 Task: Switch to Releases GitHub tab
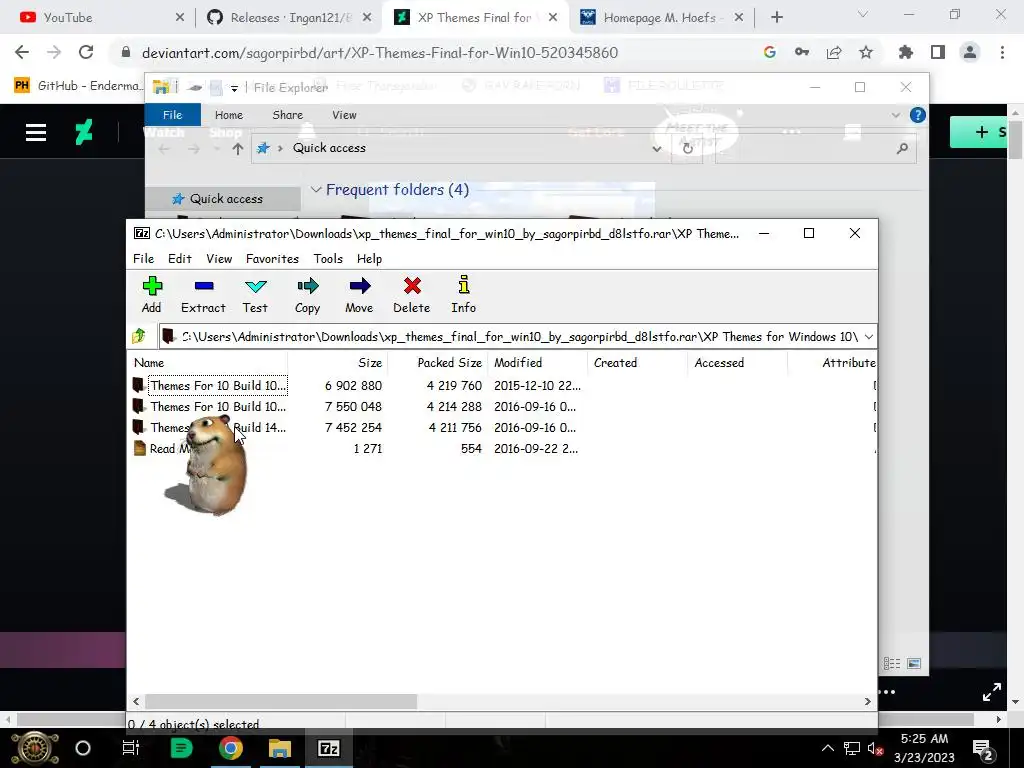click(x=287, y=18)
